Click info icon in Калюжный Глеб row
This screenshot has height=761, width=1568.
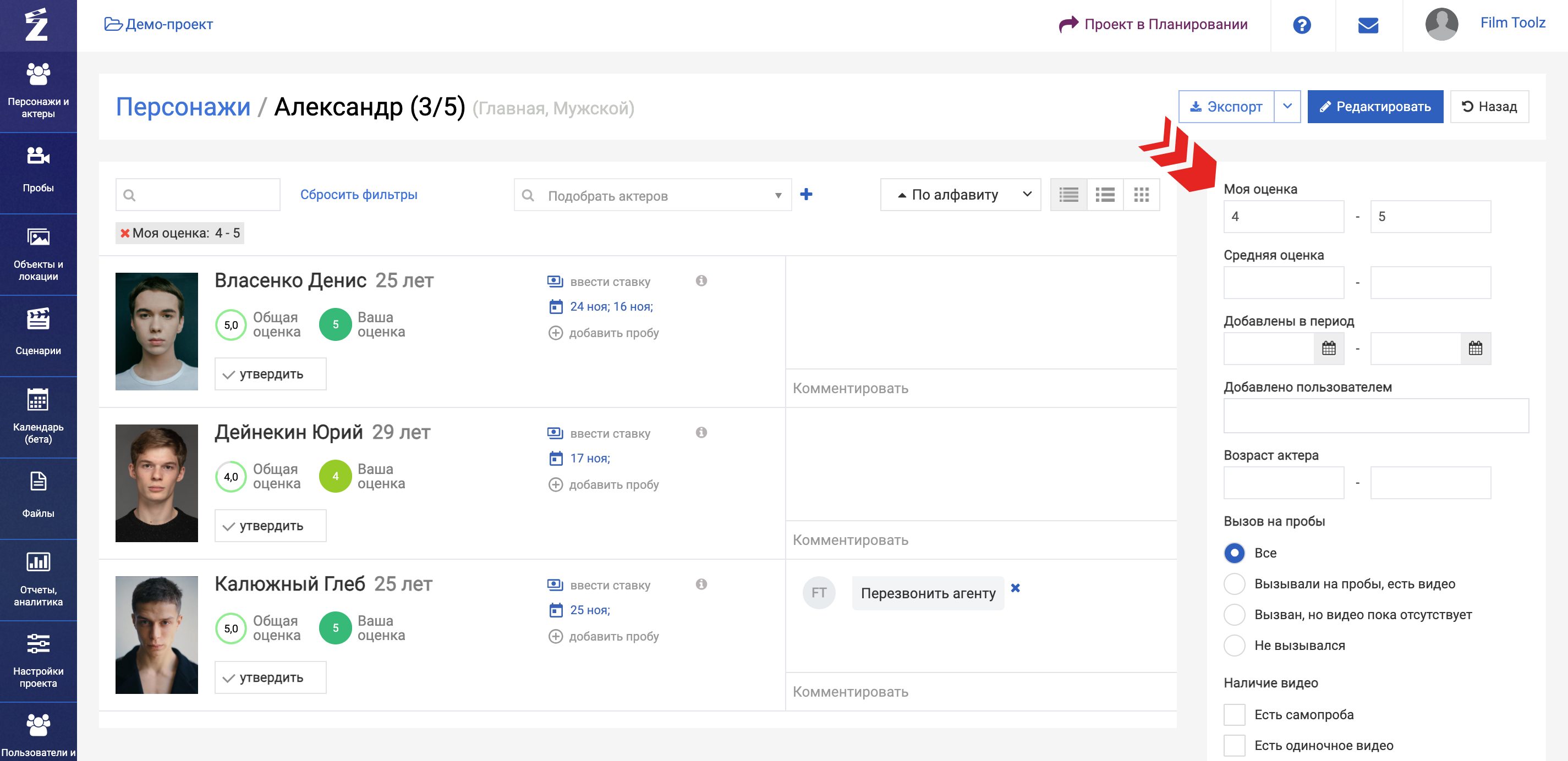[701, 584]
